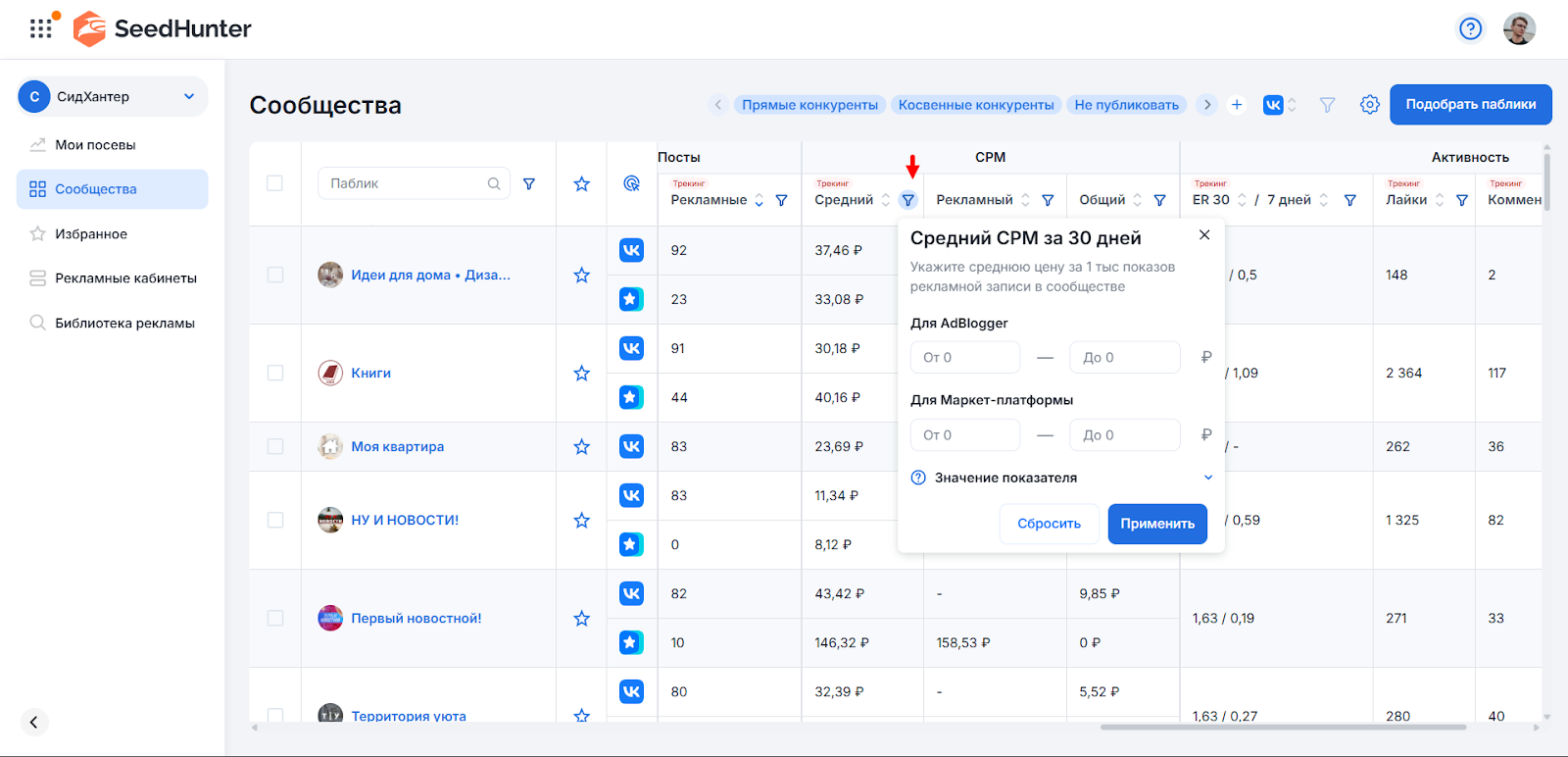
Task: Check the НУ И НОВОСТИ! row checkbox
Action: point(274,521)
